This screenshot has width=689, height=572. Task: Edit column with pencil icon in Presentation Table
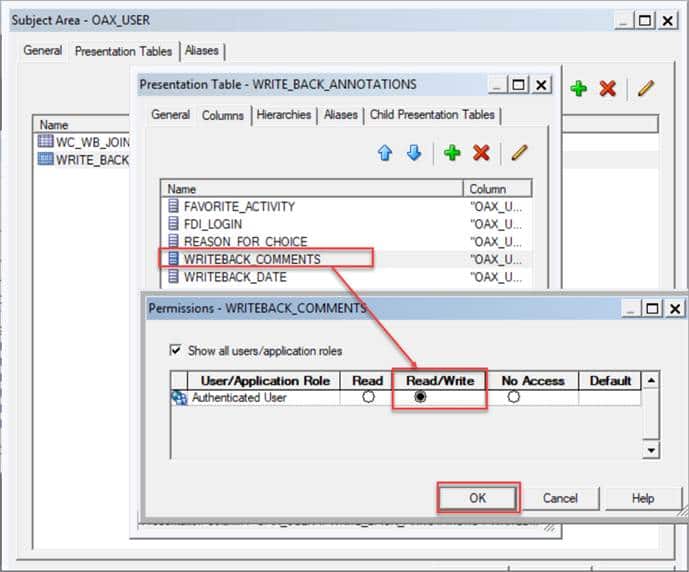click(519, 153)
